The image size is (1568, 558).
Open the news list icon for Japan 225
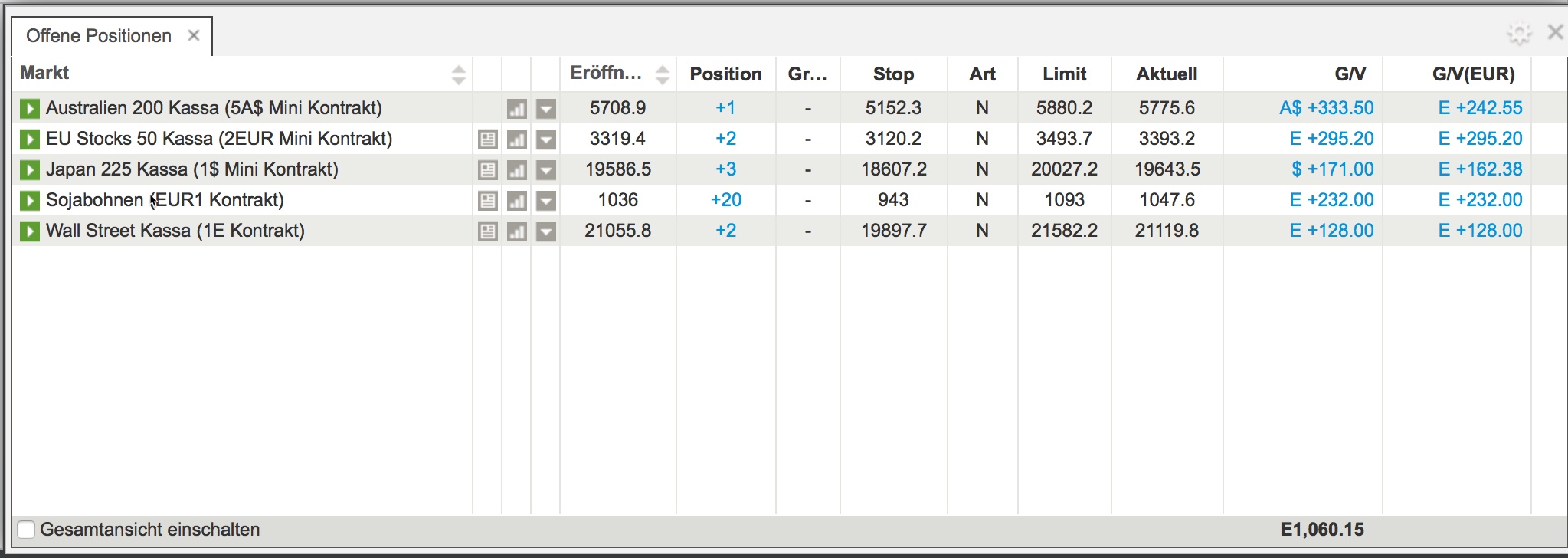pyautogui.click(x=487, y=170)
